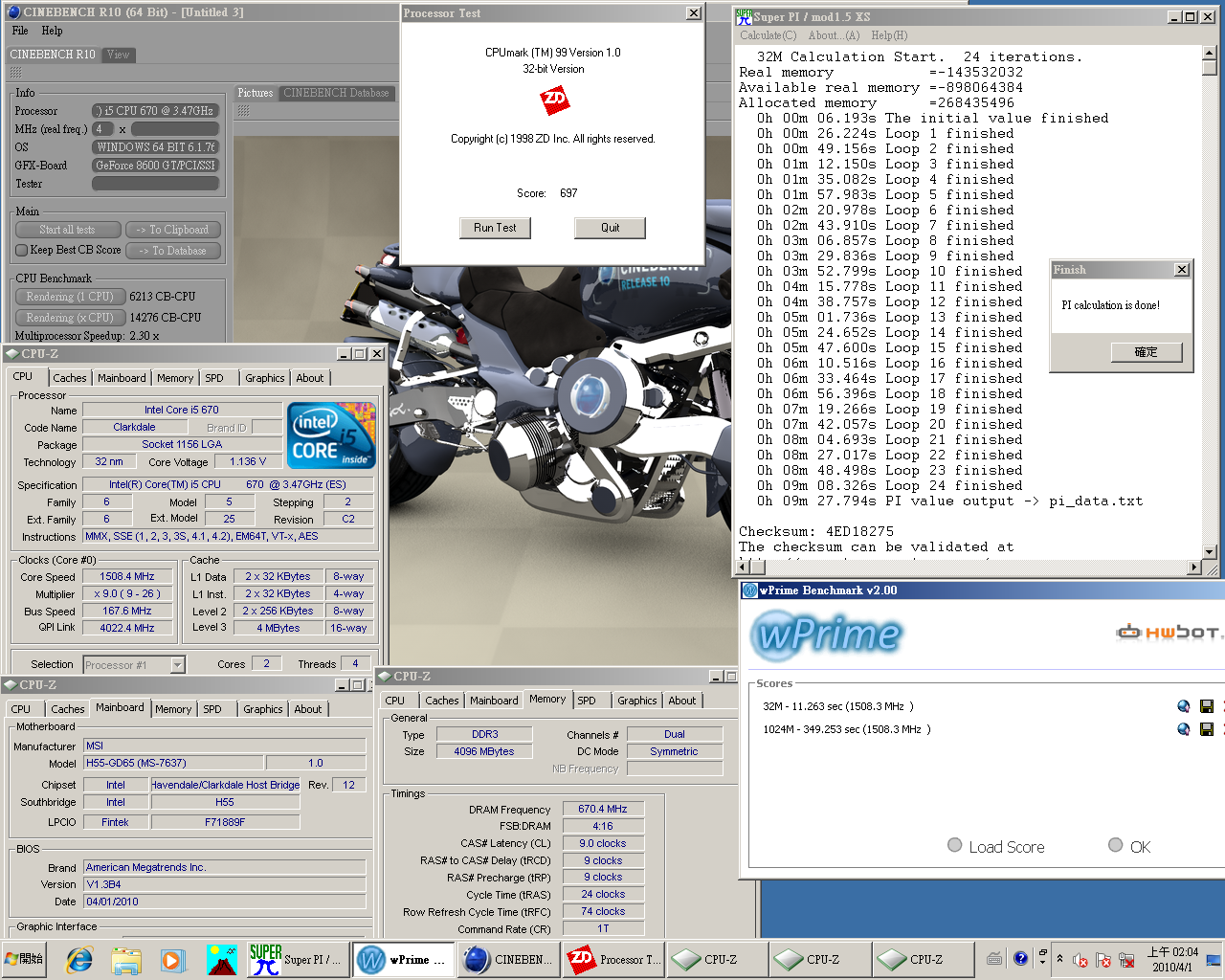1225x980 pixels.
Task: Click the Processor name field in CINEBENCH
Action: point(156,111)
